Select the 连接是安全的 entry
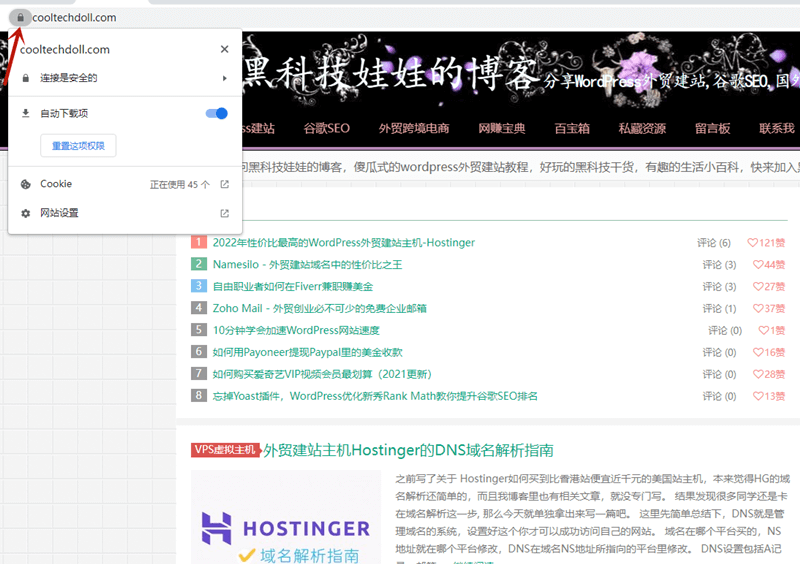800x564 pixels. (125, 78)
